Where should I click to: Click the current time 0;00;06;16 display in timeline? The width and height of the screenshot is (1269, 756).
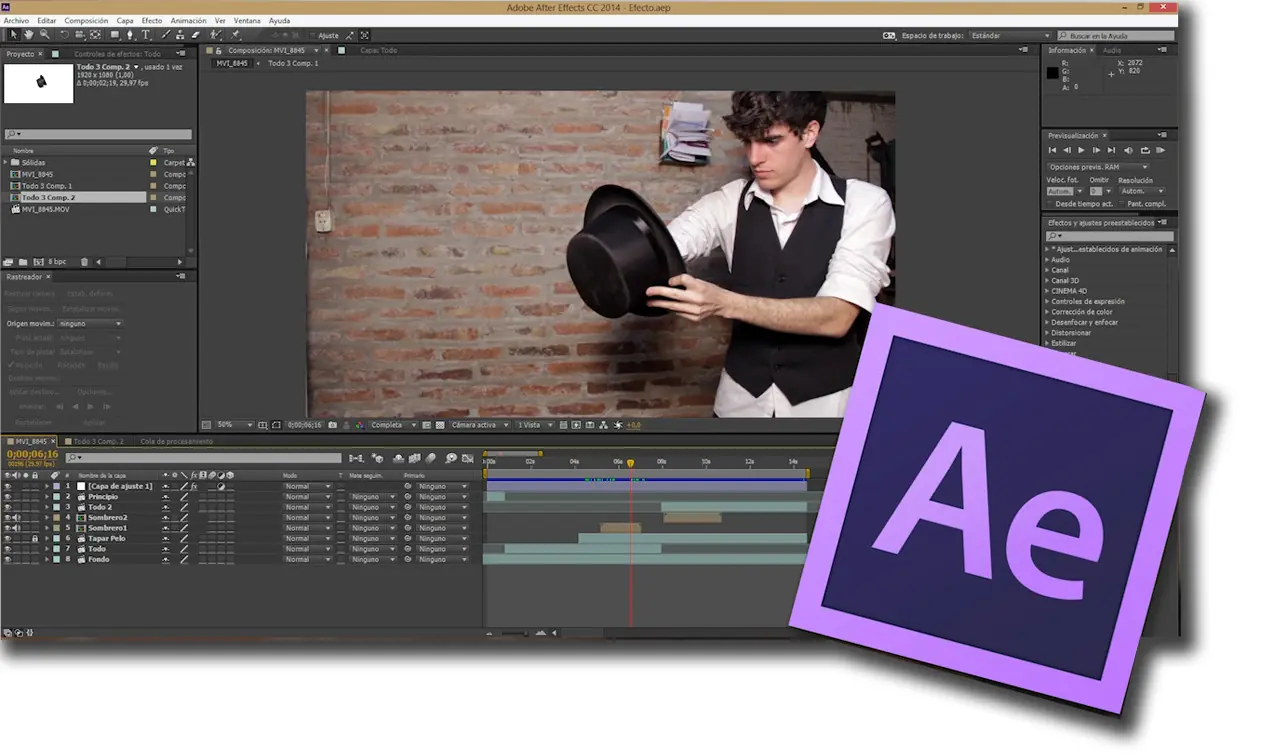[x=32, y=454]
